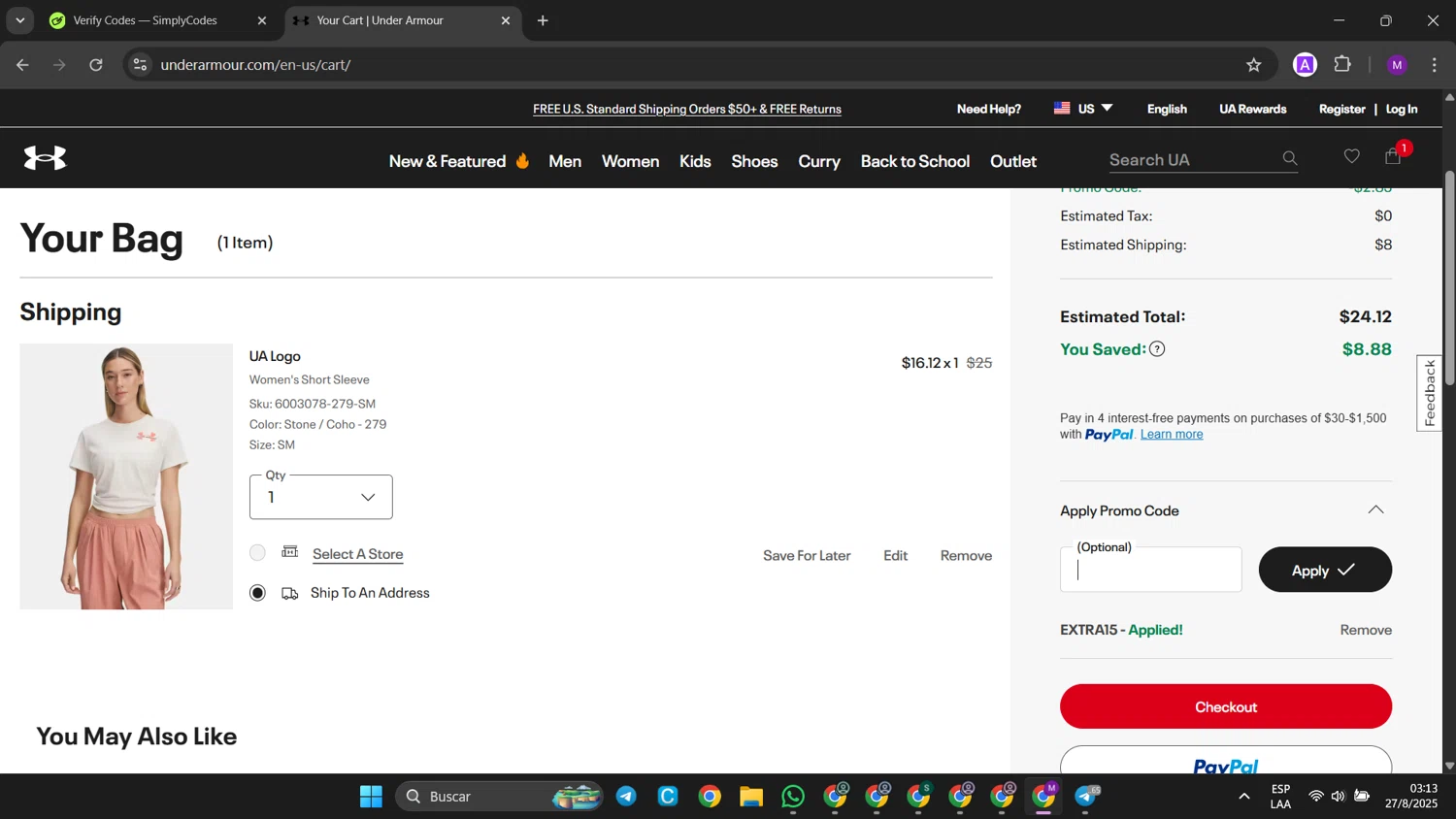1456x819 pixels.
Task: Open the New & Featured menu
Action: point(459,161)
